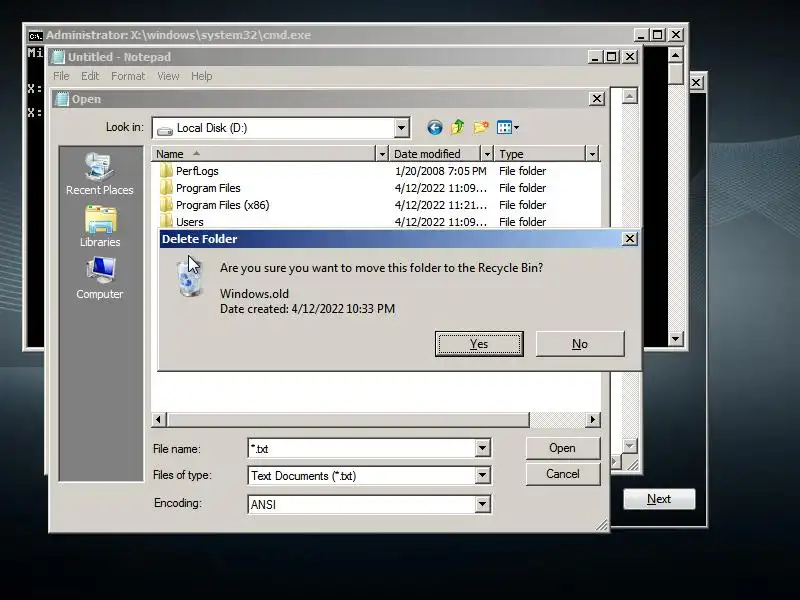This screenshot has width=800, height=600.
Task: Open the Notepad File menu
Action: 61,76
